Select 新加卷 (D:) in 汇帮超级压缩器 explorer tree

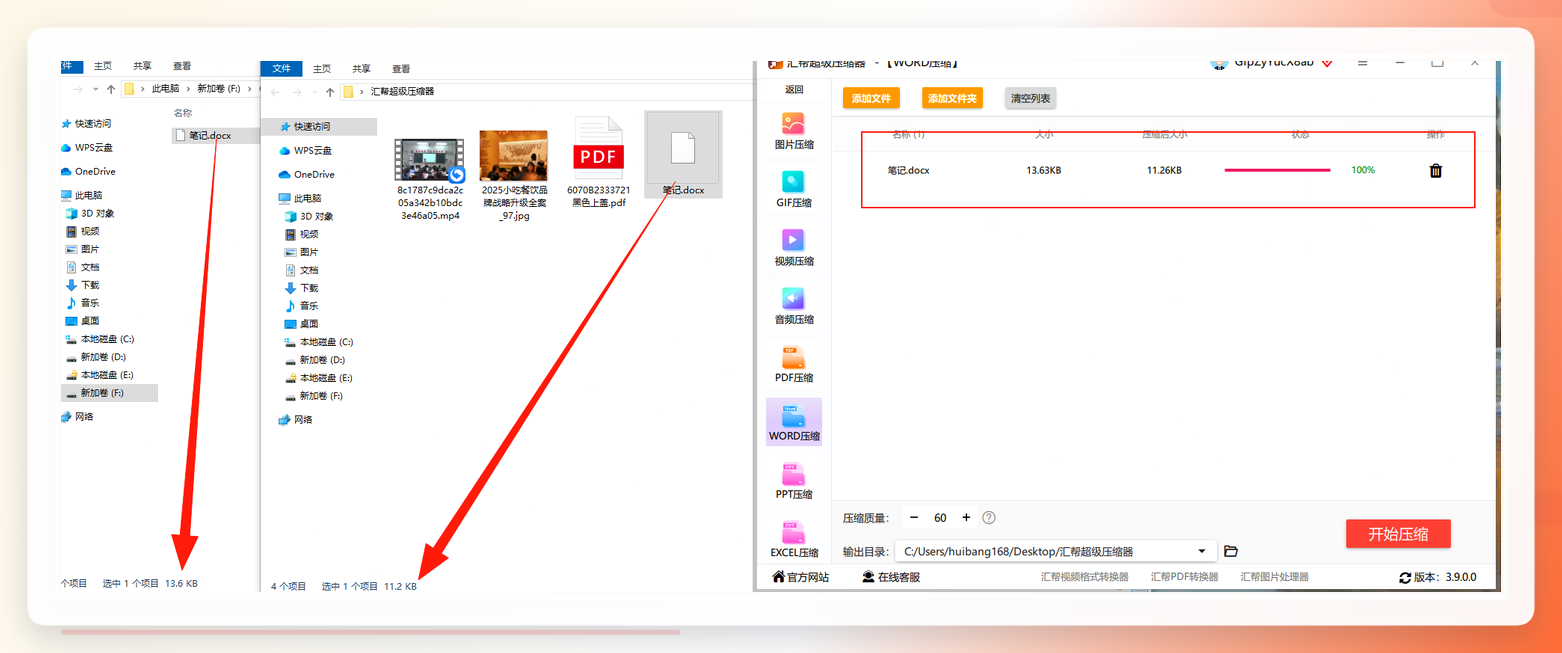[x=315, y=360]
